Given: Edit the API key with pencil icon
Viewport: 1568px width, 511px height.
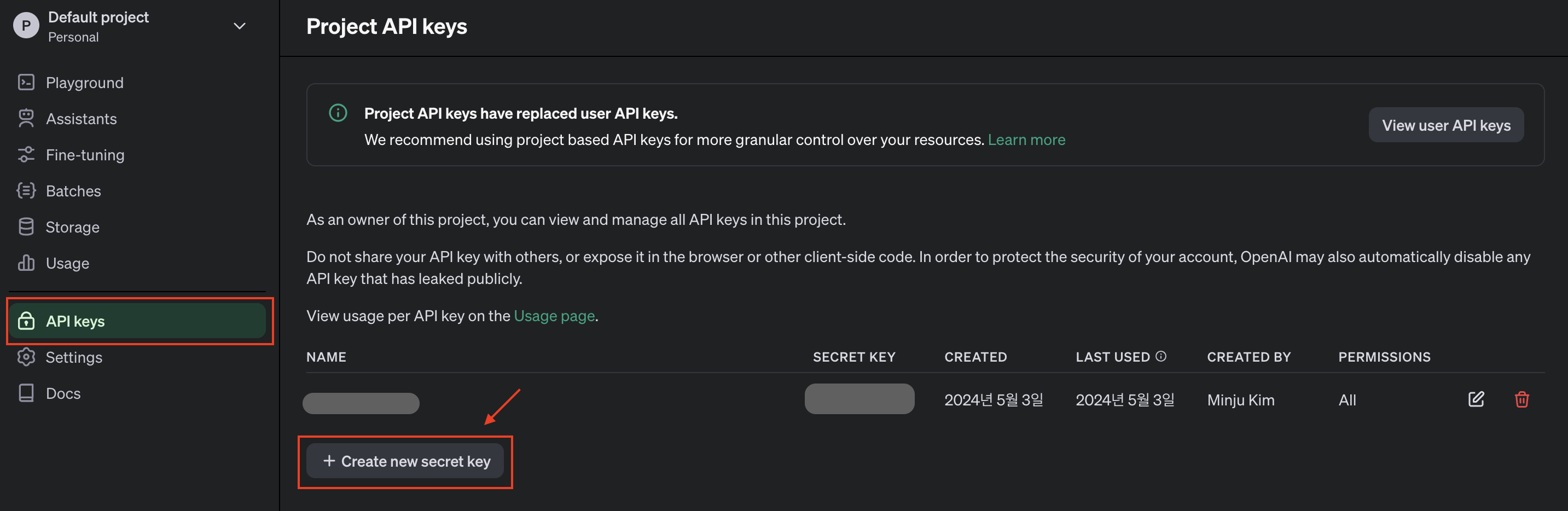Looking at the screenshot, I should pos(1476,399).
